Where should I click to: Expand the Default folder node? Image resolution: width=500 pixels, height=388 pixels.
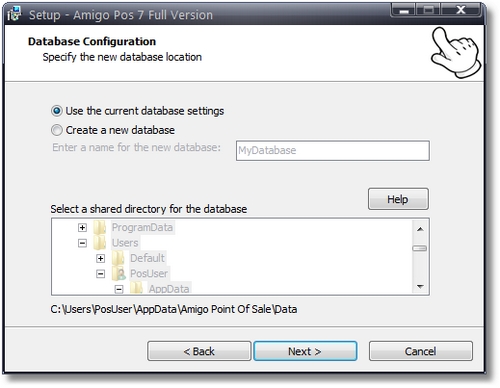pos(100,258)
